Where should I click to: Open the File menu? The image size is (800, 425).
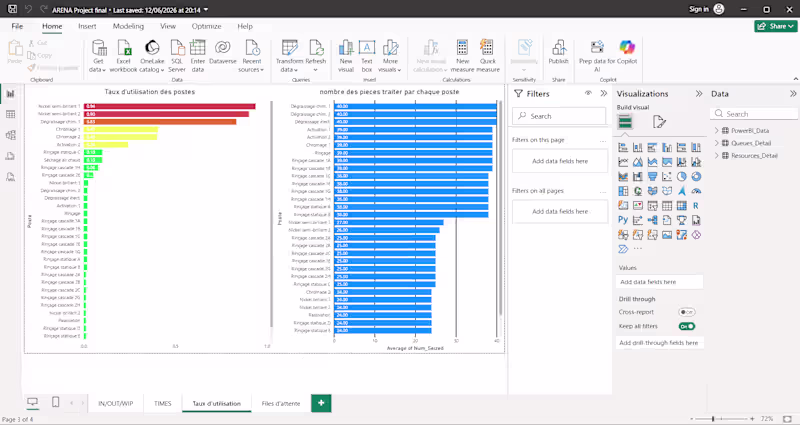(17, 26)
